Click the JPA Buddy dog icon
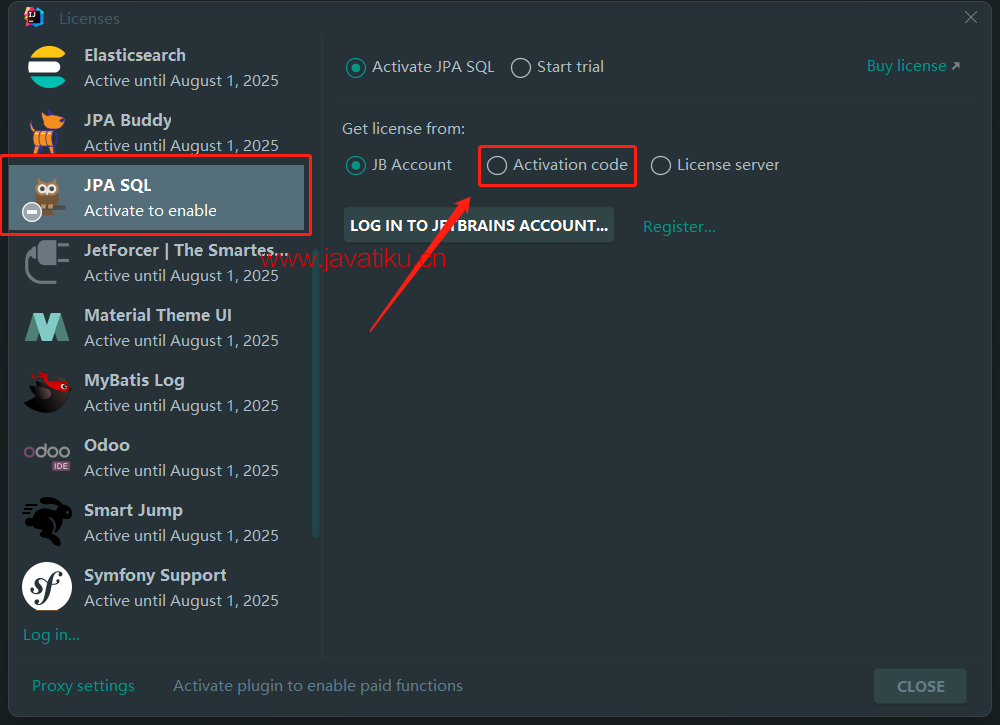The image size is (1000, 725). 47,133
